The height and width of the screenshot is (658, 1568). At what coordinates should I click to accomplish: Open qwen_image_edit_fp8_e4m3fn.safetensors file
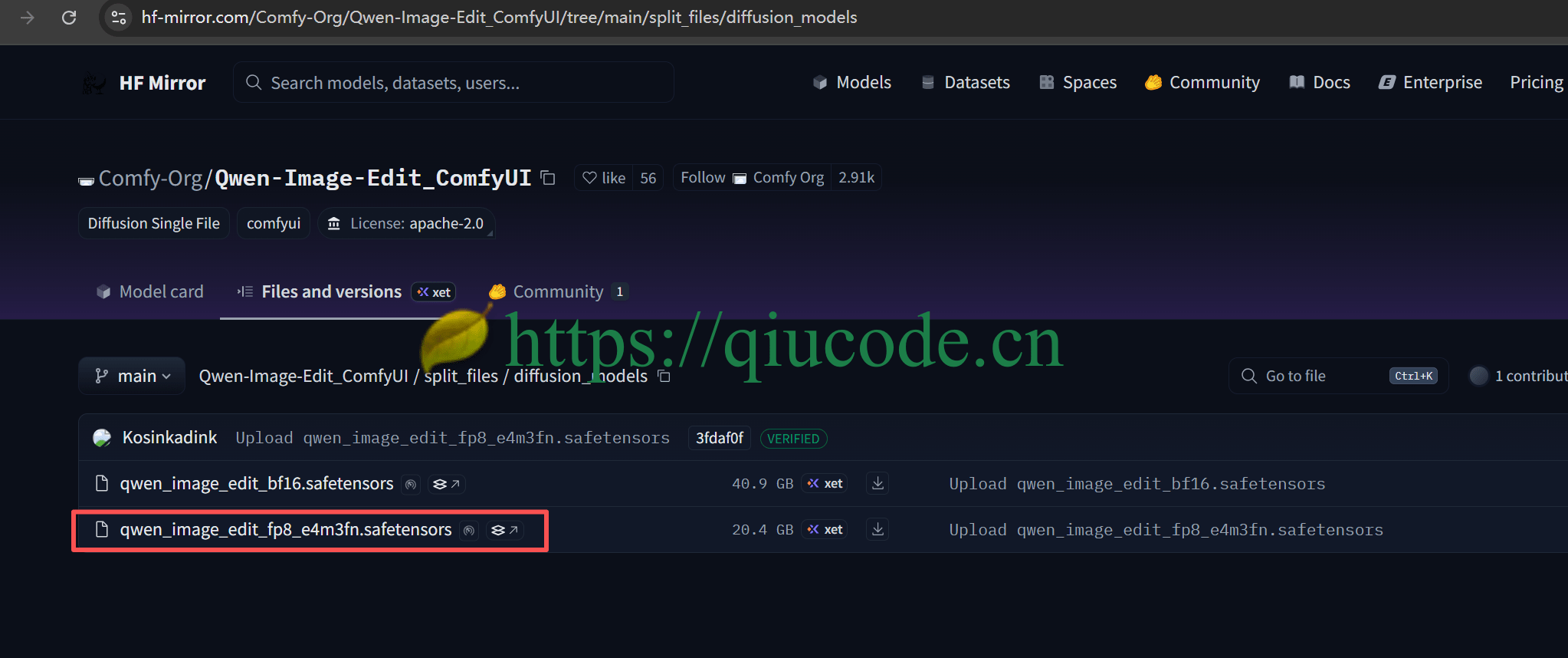286,530
